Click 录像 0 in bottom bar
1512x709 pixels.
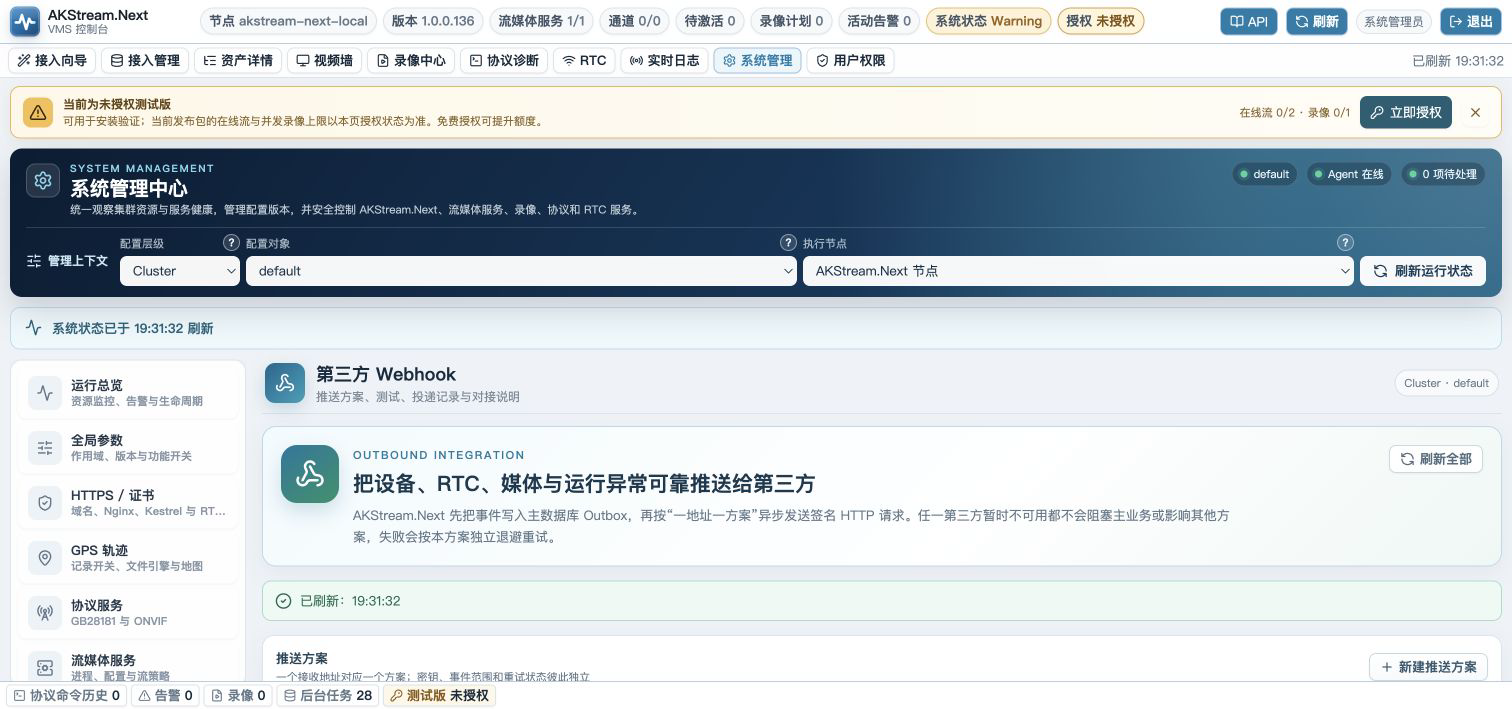coord(238,695)
